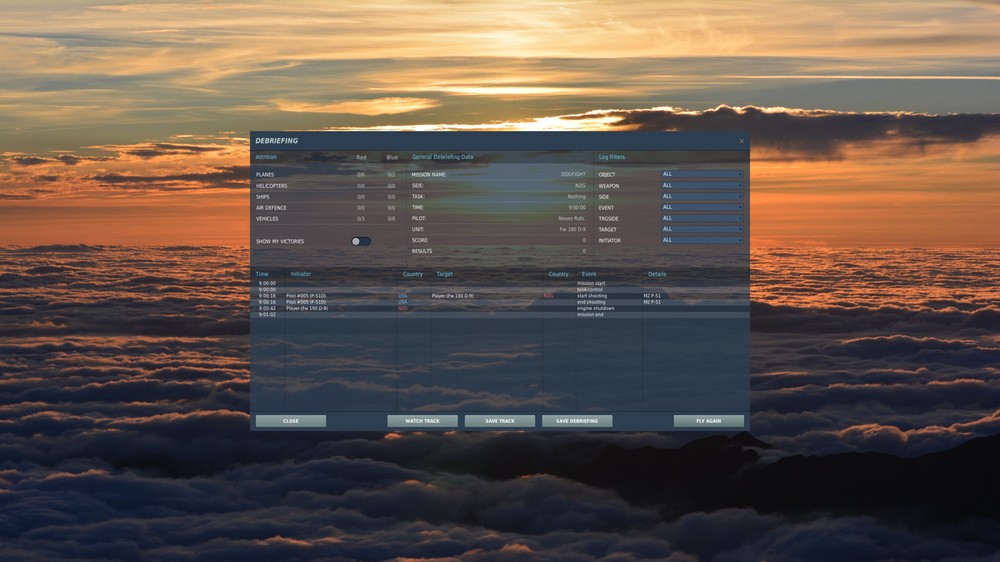Sort the log by the Time column header

tap(262, 274)
